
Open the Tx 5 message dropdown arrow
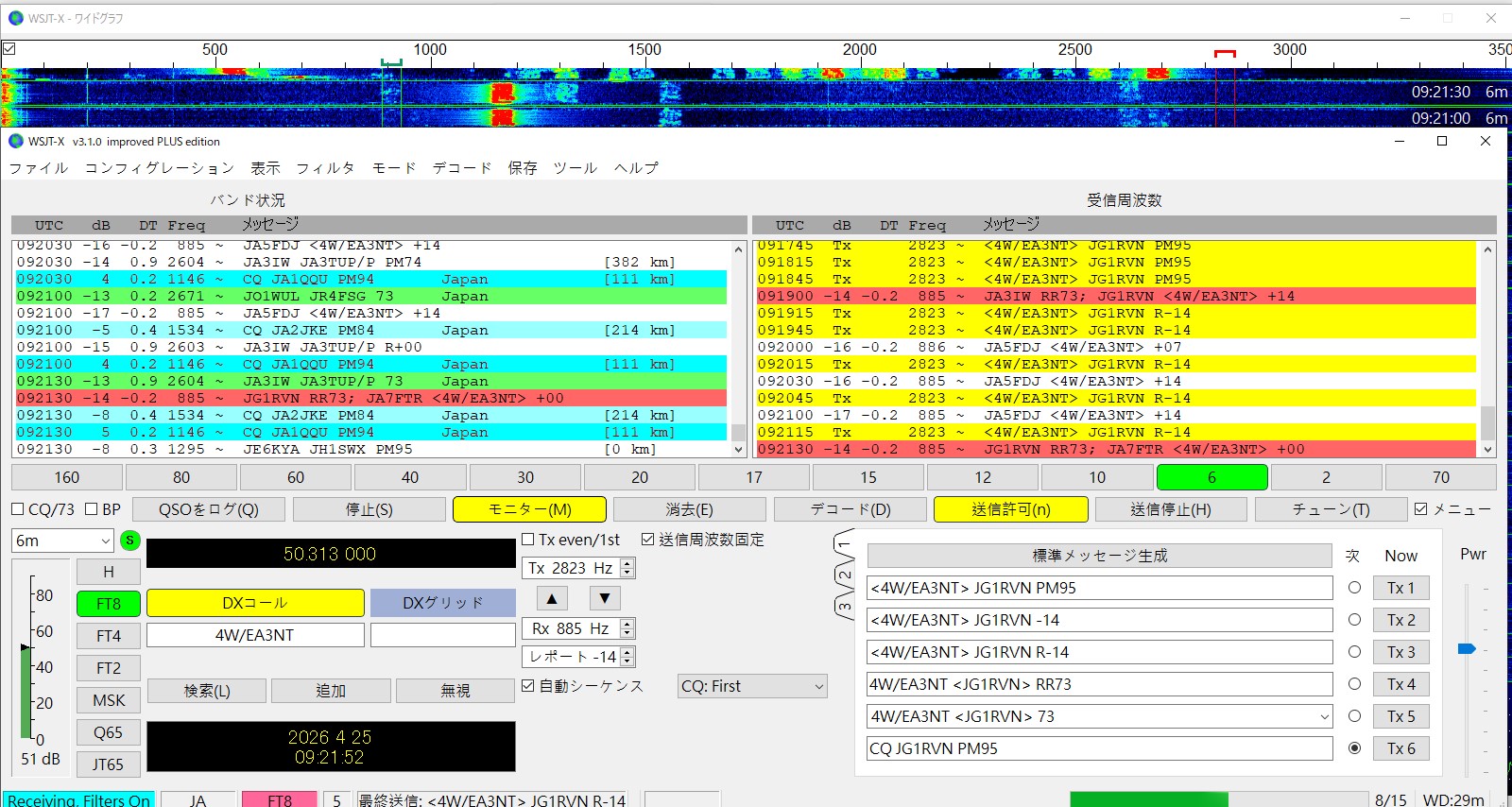(x=1324, y=716)
